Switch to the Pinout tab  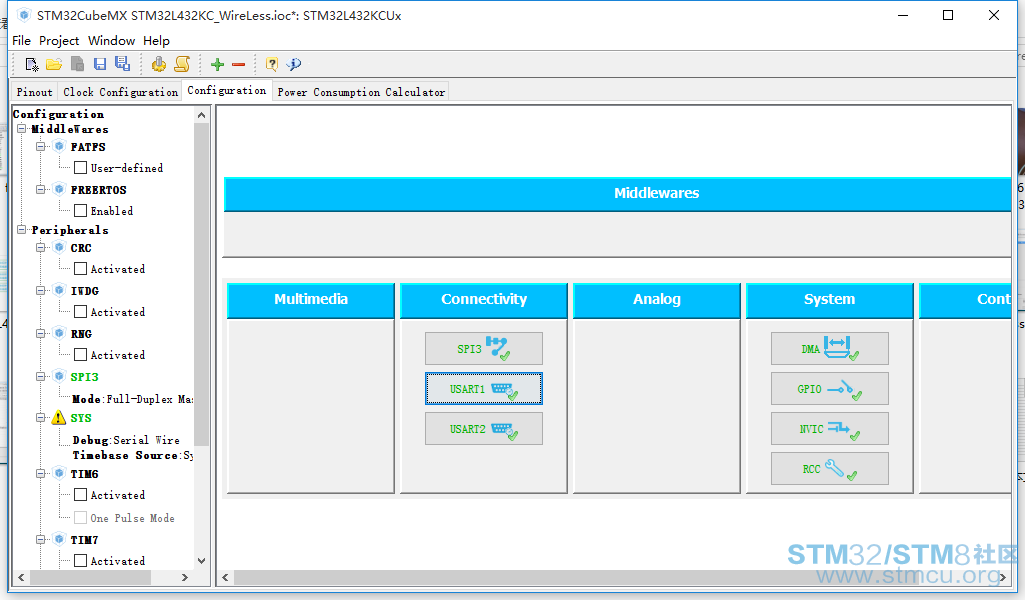point(35,92)
